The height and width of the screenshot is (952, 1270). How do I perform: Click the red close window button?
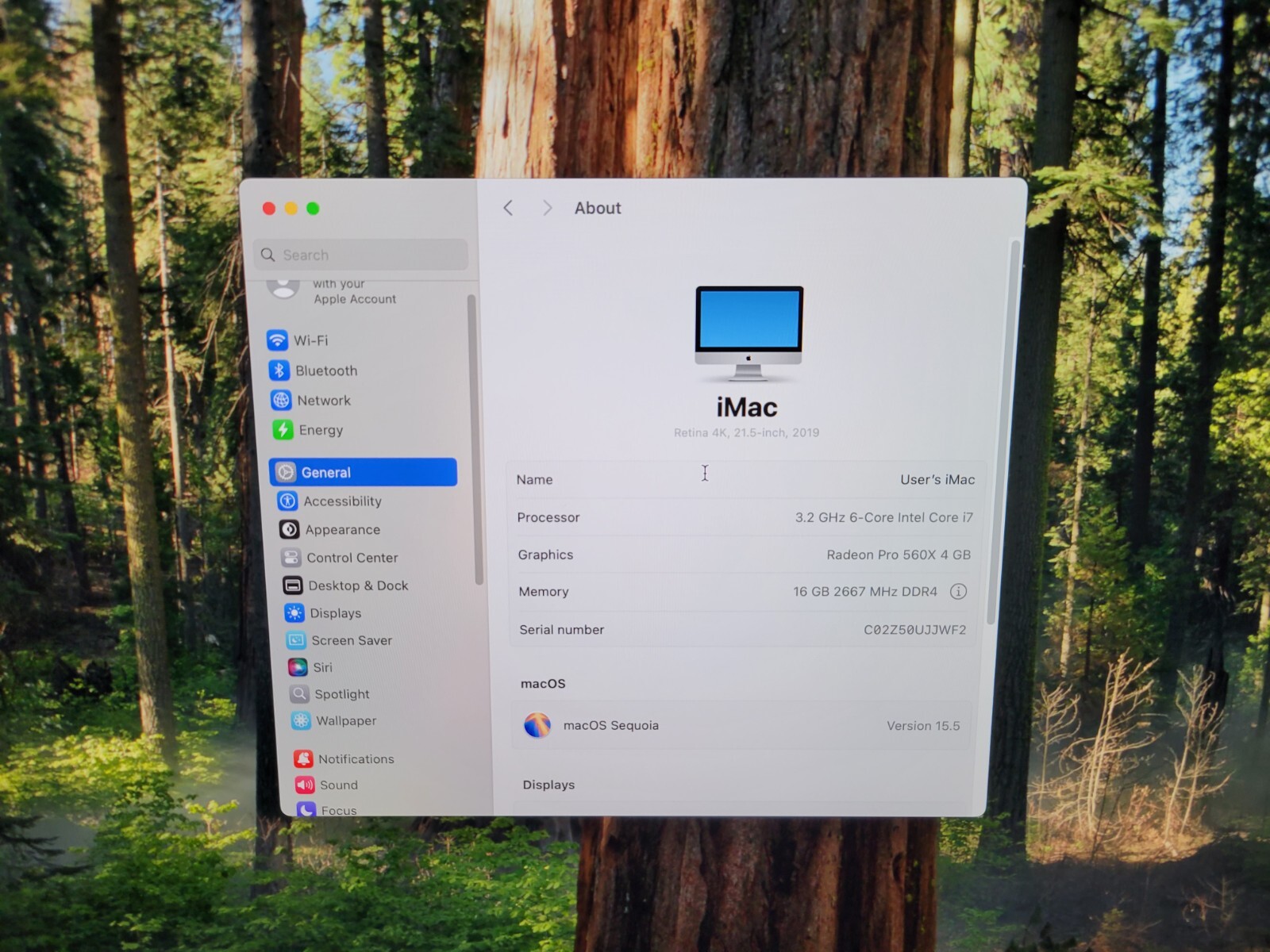pyautogui.click(x=269, y=208)
